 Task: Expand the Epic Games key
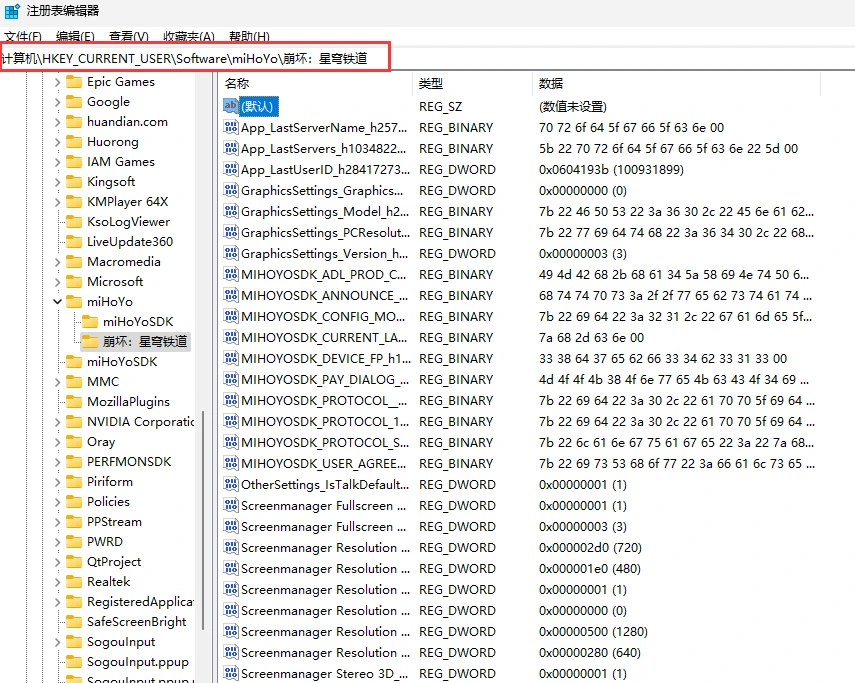pos(57,82)
